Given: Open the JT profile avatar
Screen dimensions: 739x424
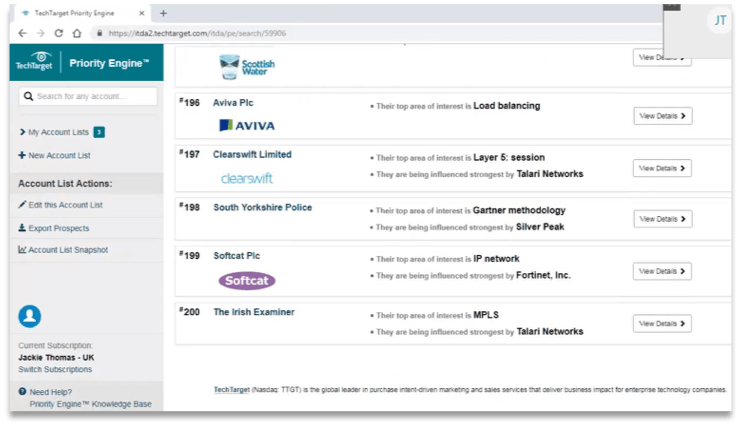Looking at the screenshot, I should click(x=719, y=20).
